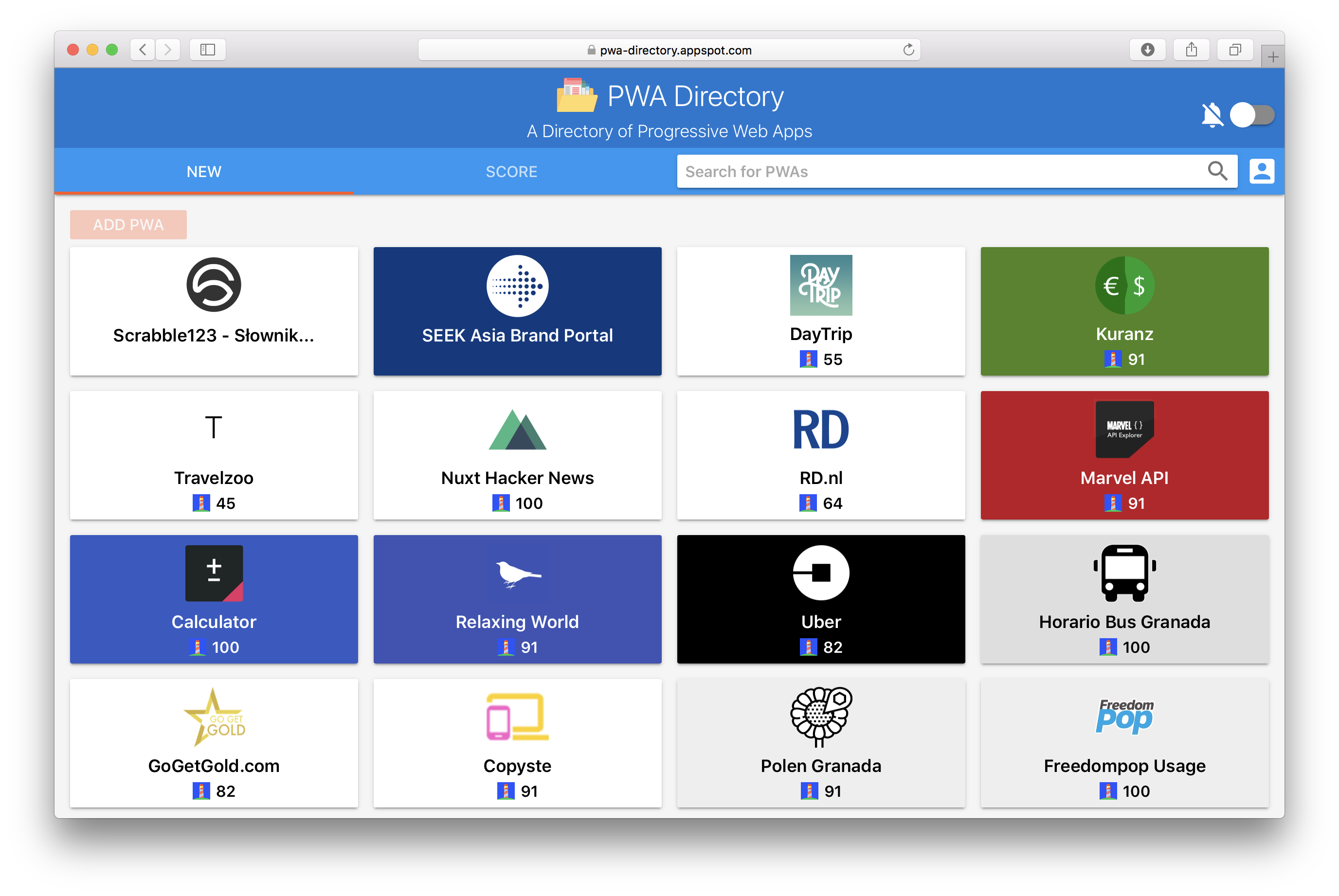Open the Marvel API app card
The image size is (1339, 896).
tap(1124, 454)
